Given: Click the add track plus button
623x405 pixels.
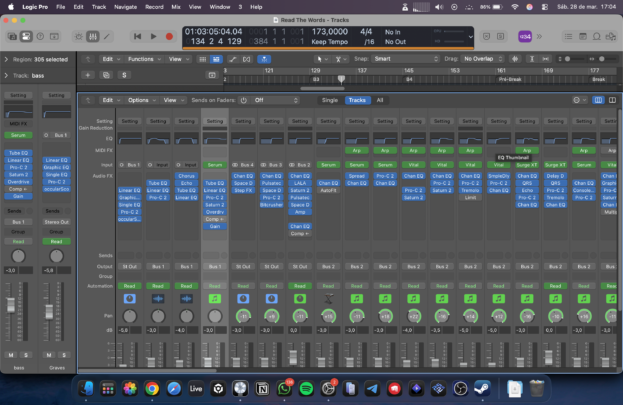Looking at the screenshot, I should 89,74.
